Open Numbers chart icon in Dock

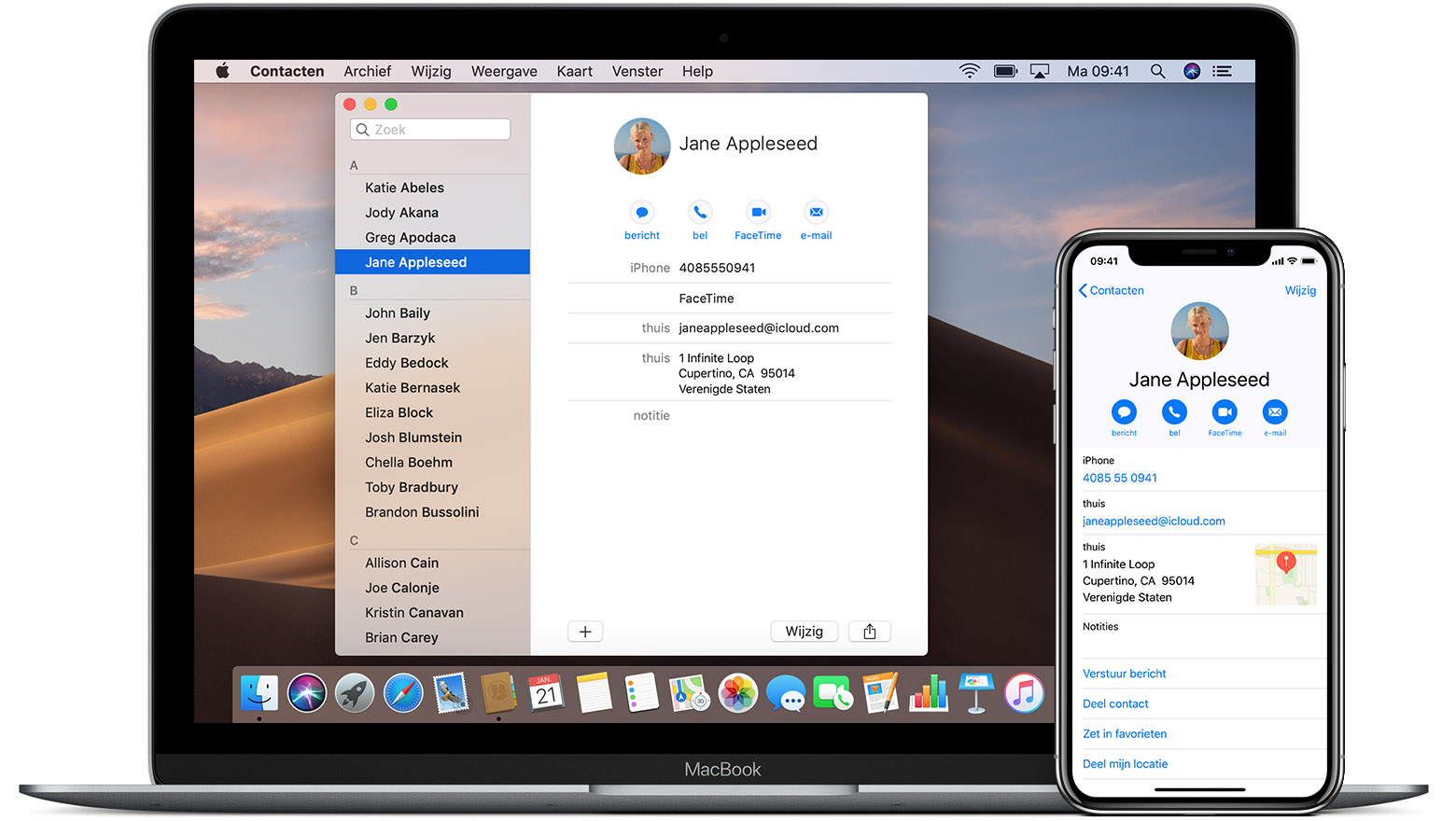929,693
